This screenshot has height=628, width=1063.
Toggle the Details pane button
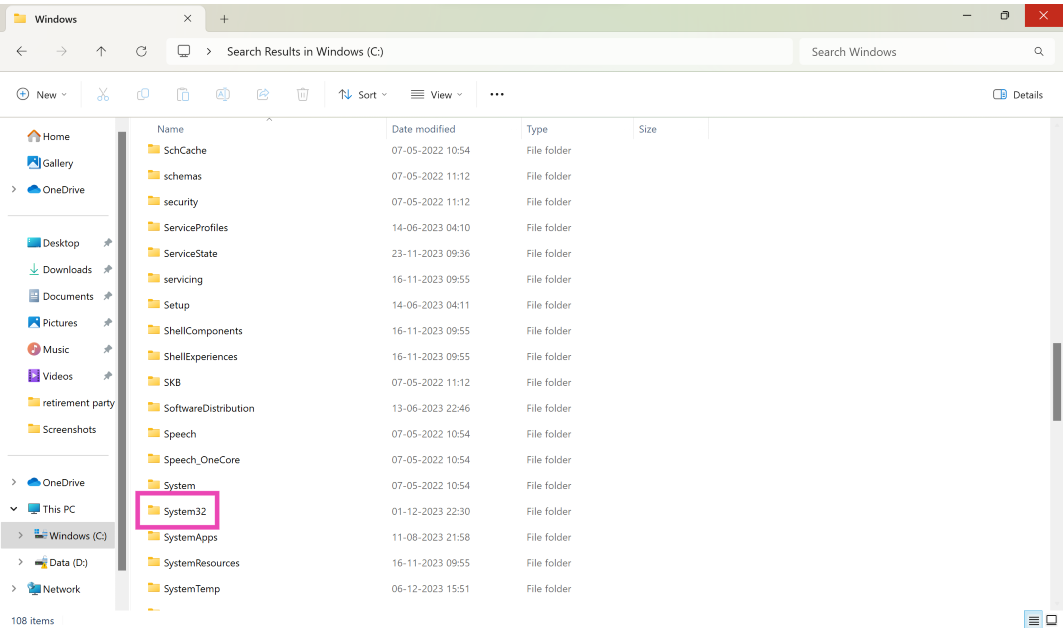[x=1018, y=94]
